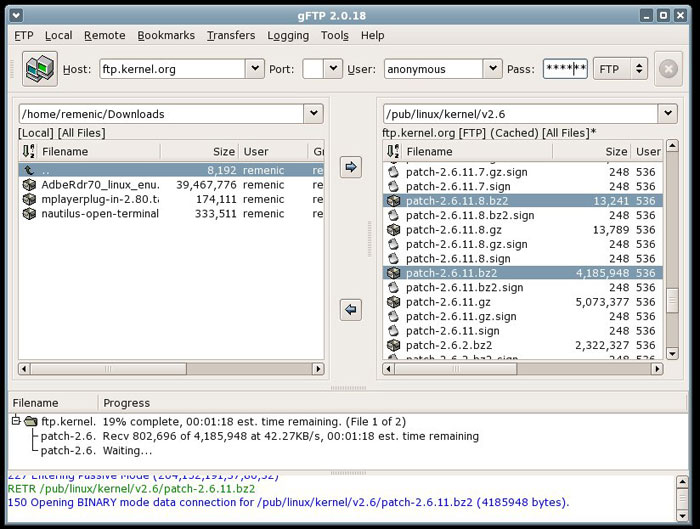Image resolution: width=700 pixels, height=529 pixels.
Task: Click the patch-2.6.11.7.sign file icon
Action: coord(393,186)
